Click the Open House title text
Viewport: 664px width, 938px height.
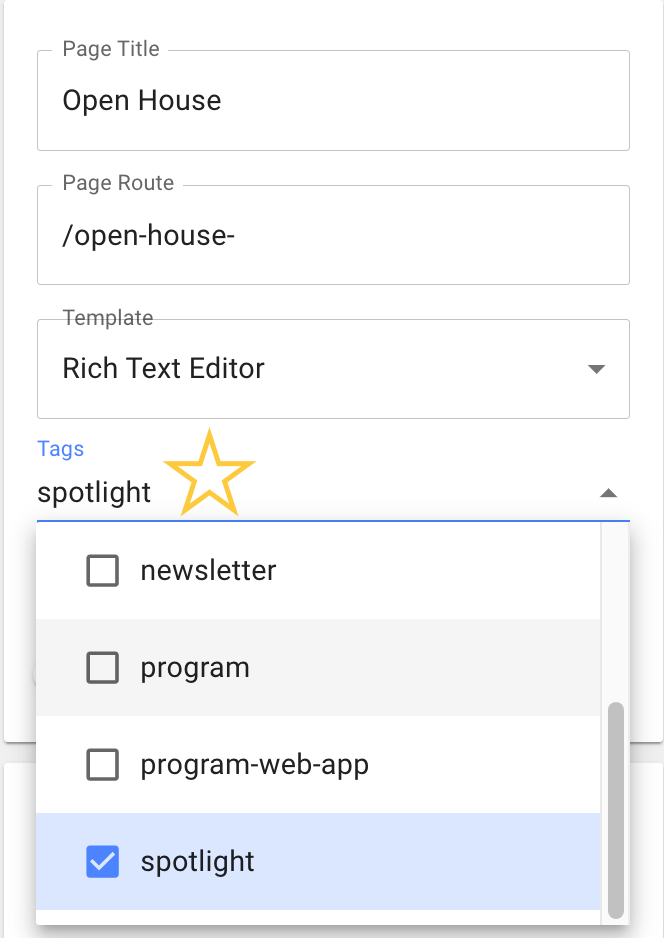click(x=141, y=100)
